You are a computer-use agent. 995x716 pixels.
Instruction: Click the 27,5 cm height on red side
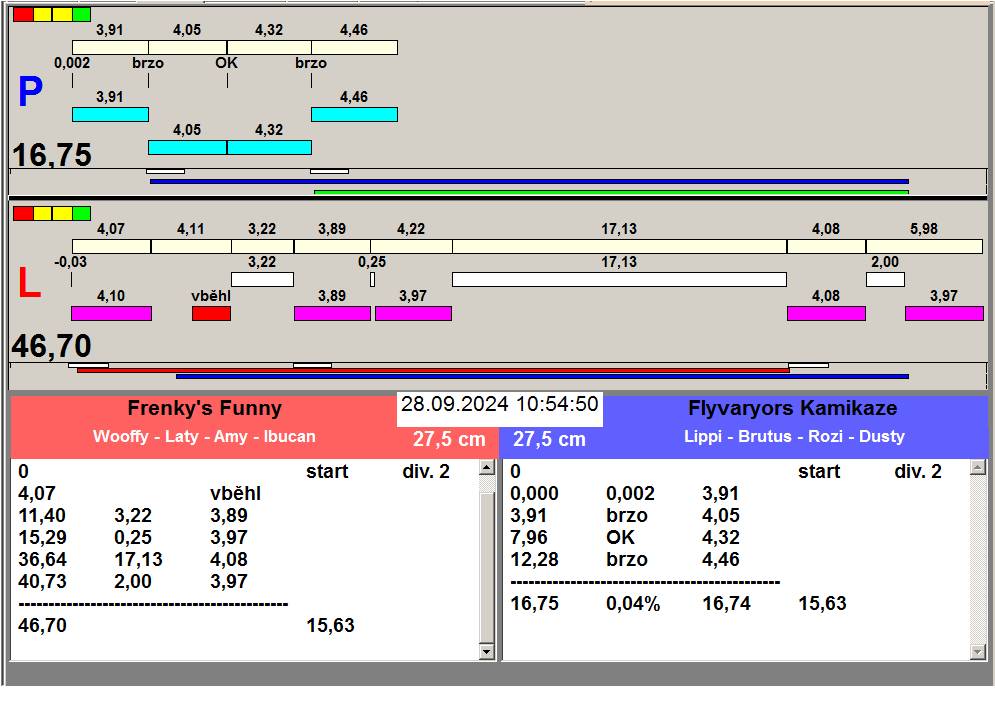coord(449,439)
